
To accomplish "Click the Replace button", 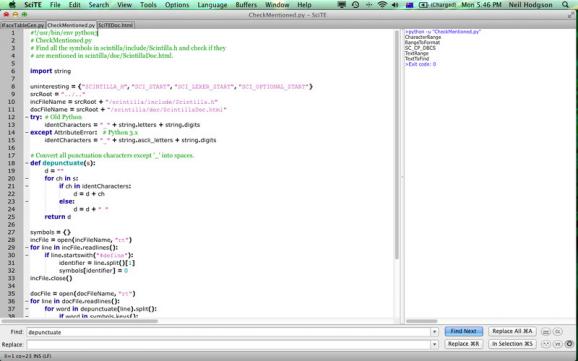I will (x=463, y=344).
